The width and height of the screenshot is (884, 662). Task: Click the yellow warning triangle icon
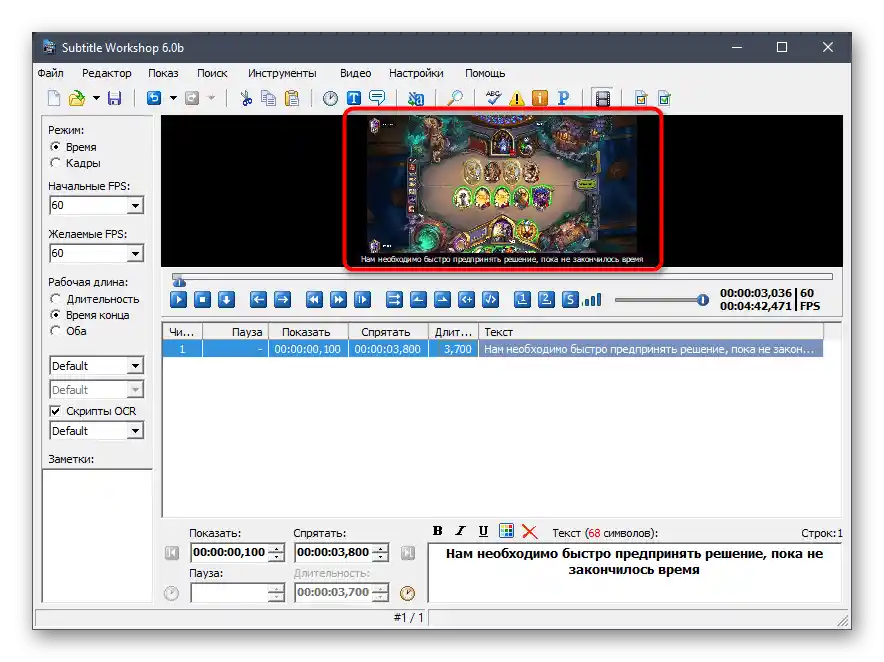point(516,98)
